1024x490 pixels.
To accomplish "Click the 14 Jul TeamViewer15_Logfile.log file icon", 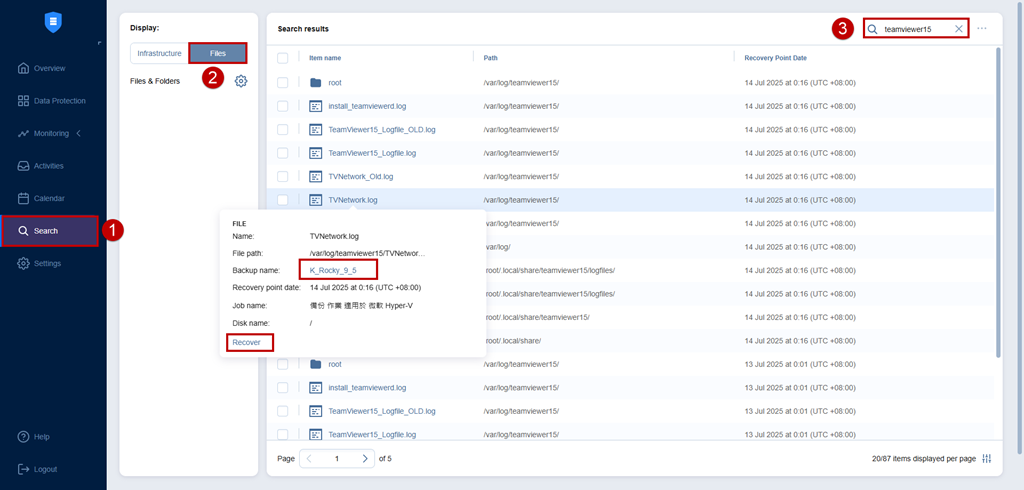I will pos(316,153).
